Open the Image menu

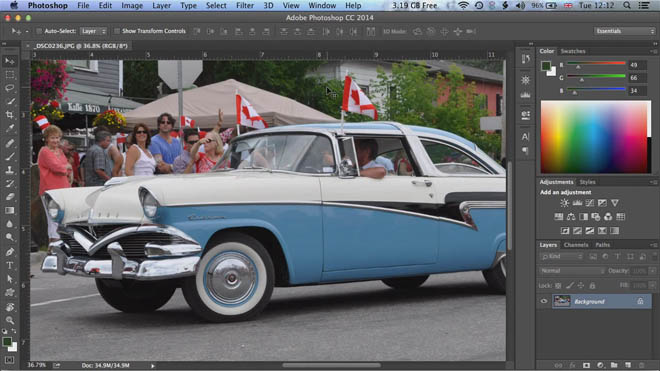tap(132, 5)
